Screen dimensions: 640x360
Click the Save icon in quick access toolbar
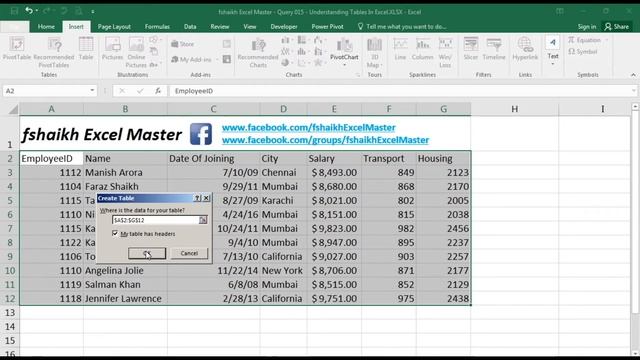click(x=14, y=11)
